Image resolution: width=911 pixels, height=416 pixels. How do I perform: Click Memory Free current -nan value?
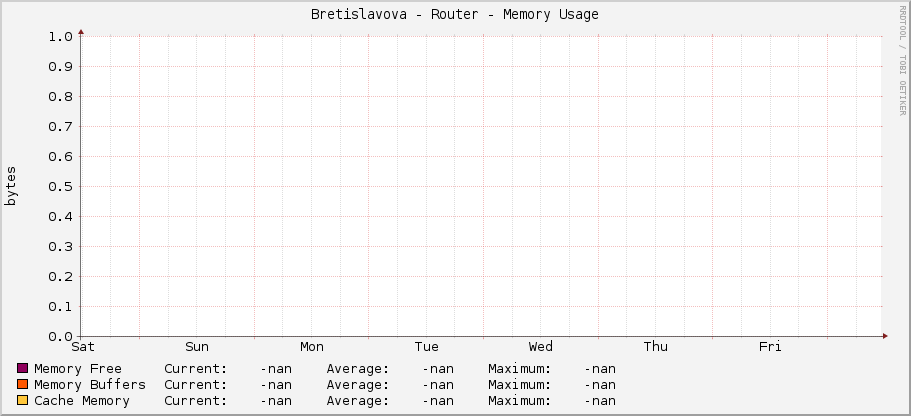click(x=276, y=368)
